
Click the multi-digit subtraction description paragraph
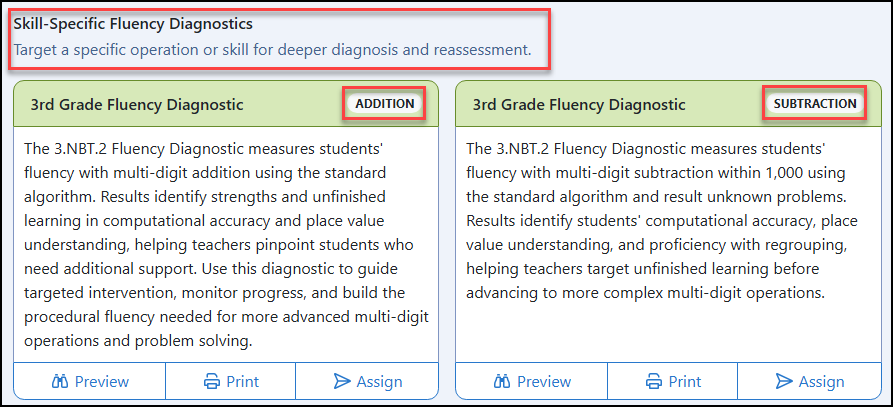662,221
